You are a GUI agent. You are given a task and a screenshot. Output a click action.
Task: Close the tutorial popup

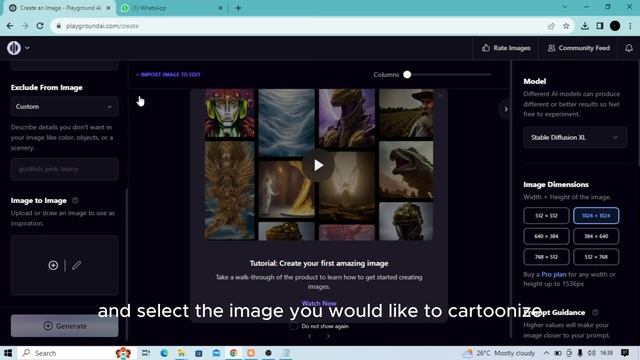click(440, 96)
